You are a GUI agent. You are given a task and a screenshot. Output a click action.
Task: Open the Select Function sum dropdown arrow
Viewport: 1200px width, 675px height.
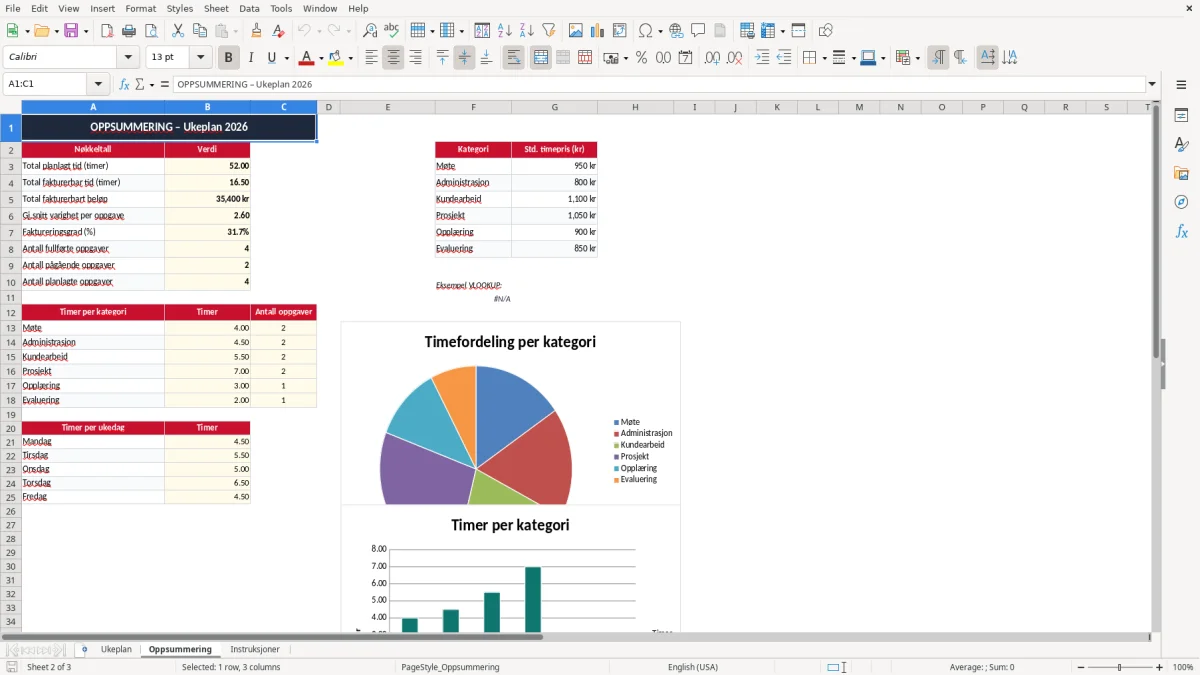coord(152,84)
